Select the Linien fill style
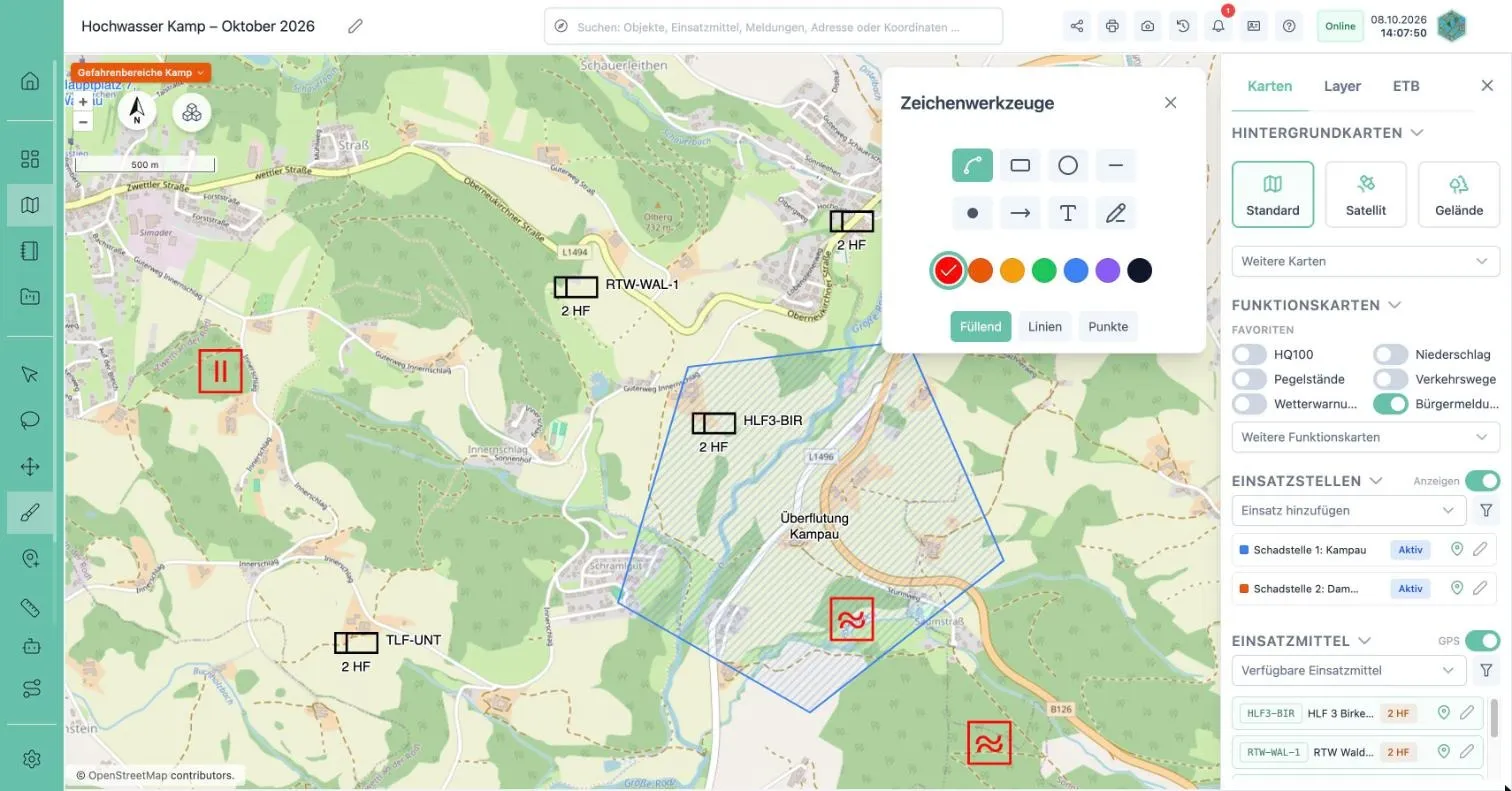This screenshot has height=791, width=1512. (x=1045, y=327)
